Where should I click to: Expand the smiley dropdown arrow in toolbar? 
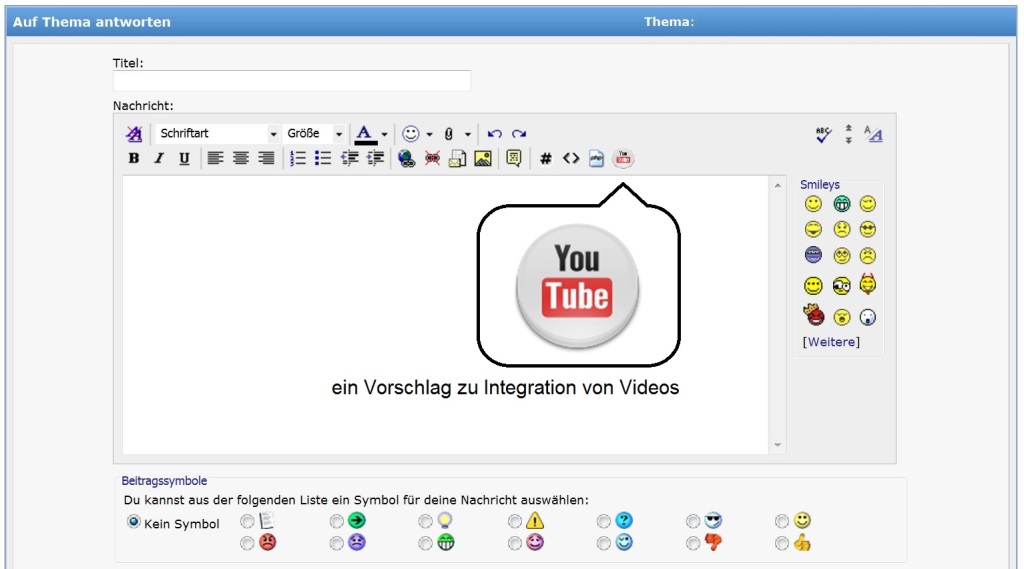click(429, 135)
